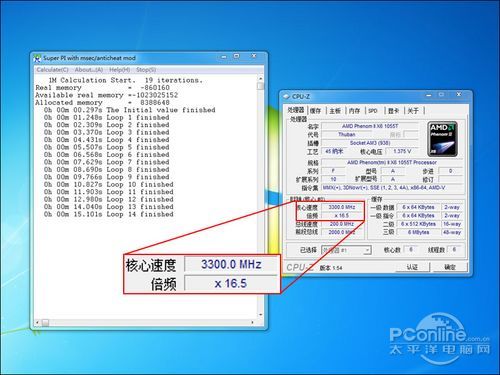Viewport: 500px width, 375px height.
Task: Switch to the 显卡 tab
Action: 394,111
